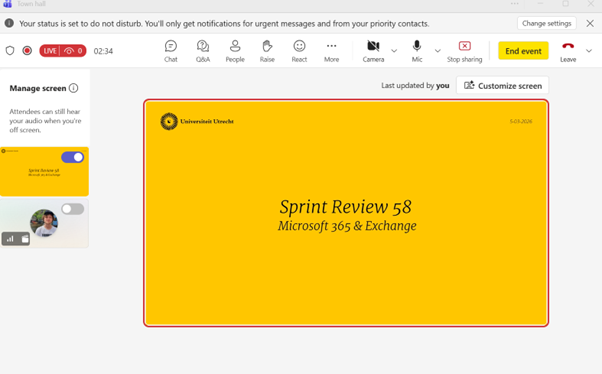Image resolution: width=602 pixels, height=374 pixels.
Task: Click the recording indicator icon
Action: [x=27, y=51]
